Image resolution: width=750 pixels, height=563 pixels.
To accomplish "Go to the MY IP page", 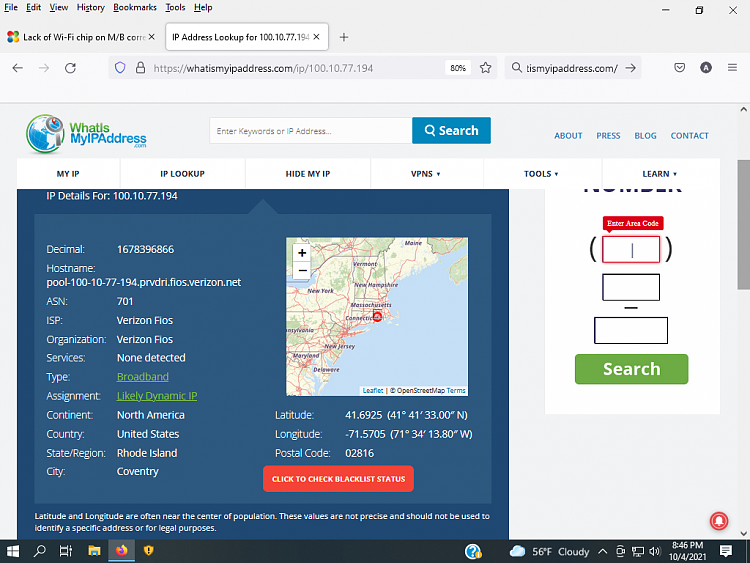I will click(68, 174).
